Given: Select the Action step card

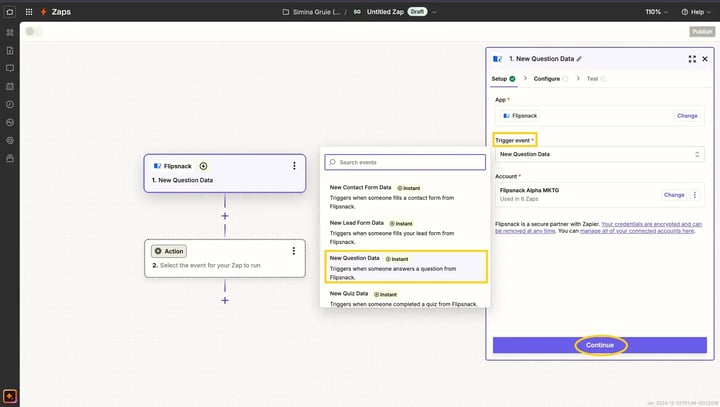Looking at the screenshot, I should coord(225,258).
